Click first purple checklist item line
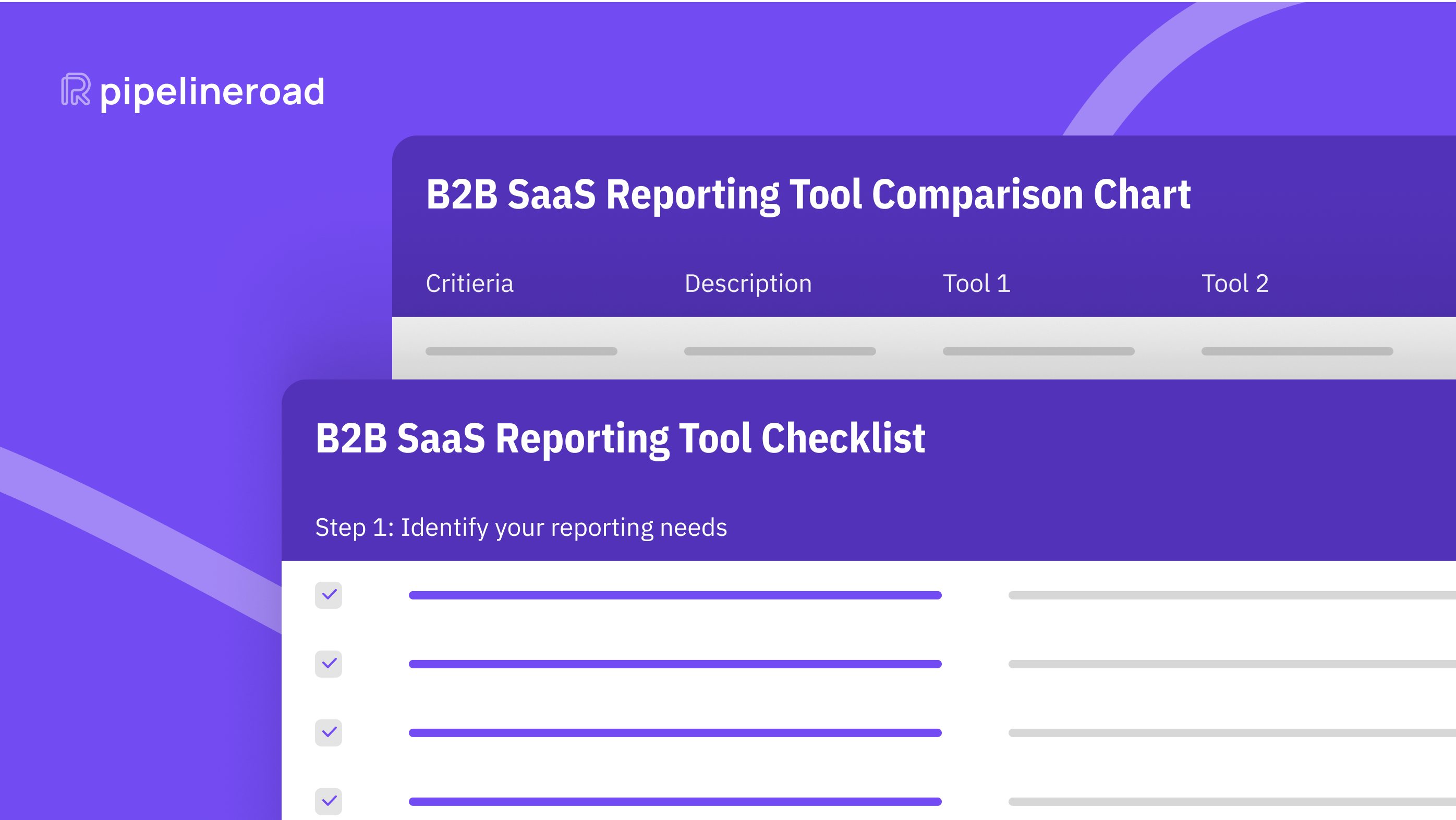 click(x=675, y=595)
